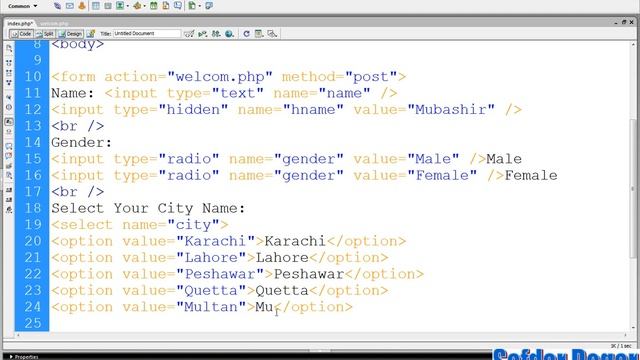Click the Title input field
This screenshot has height=360, width=640.
(147, 33)
